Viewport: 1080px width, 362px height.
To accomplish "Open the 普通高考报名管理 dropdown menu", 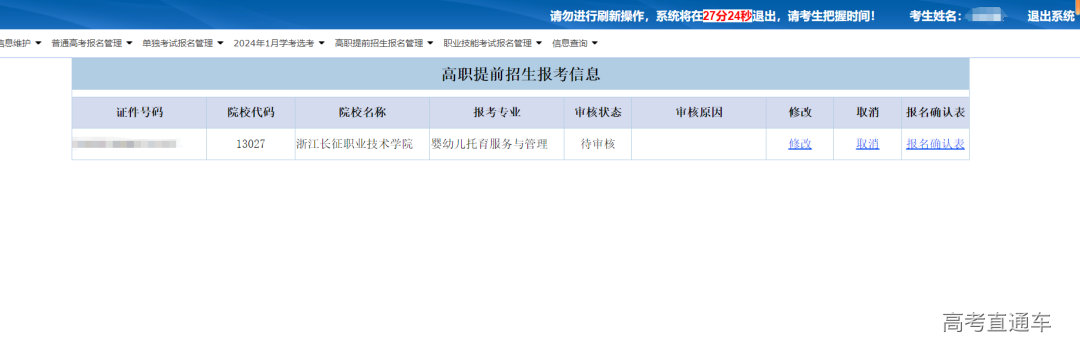I will 91,43.
